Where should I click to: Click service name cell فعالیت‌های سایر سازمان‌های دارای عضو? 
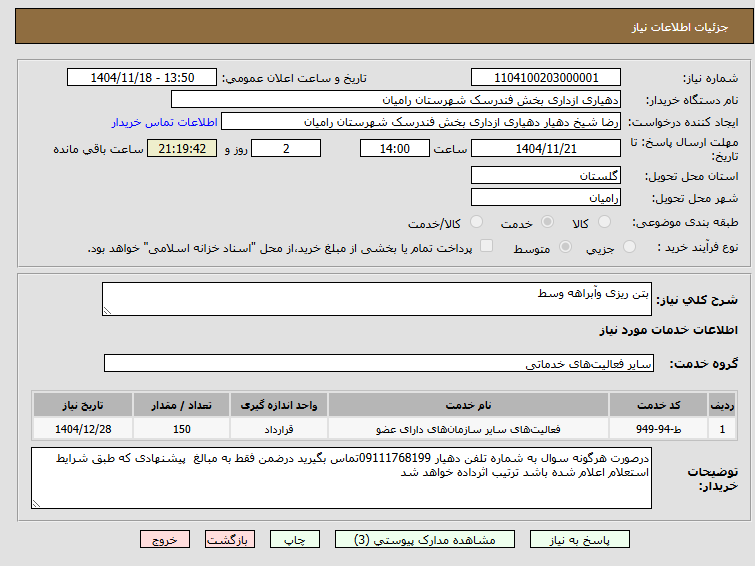coord(469,429)
